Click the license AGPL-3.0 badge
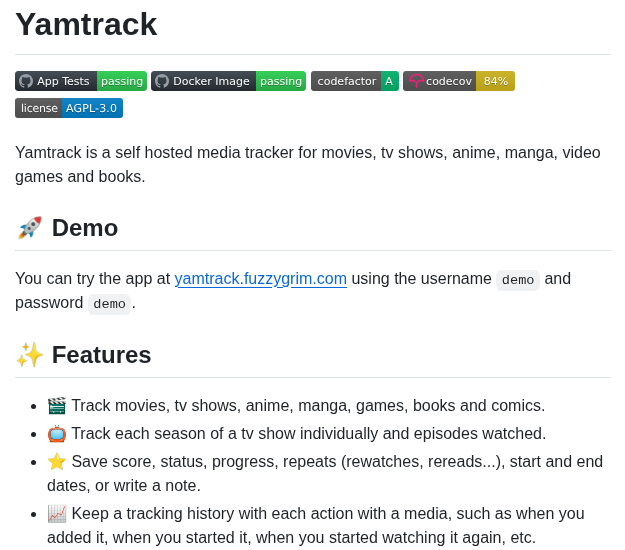Image resolution: width=625 pixels, height=550 pixels. point(69,108)
